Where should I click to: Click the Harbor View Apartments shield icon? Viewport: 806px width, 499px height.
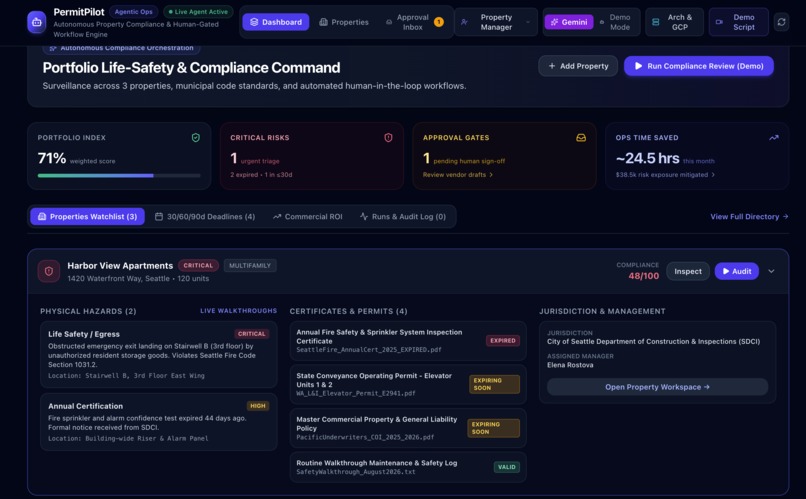pos(49,271)
